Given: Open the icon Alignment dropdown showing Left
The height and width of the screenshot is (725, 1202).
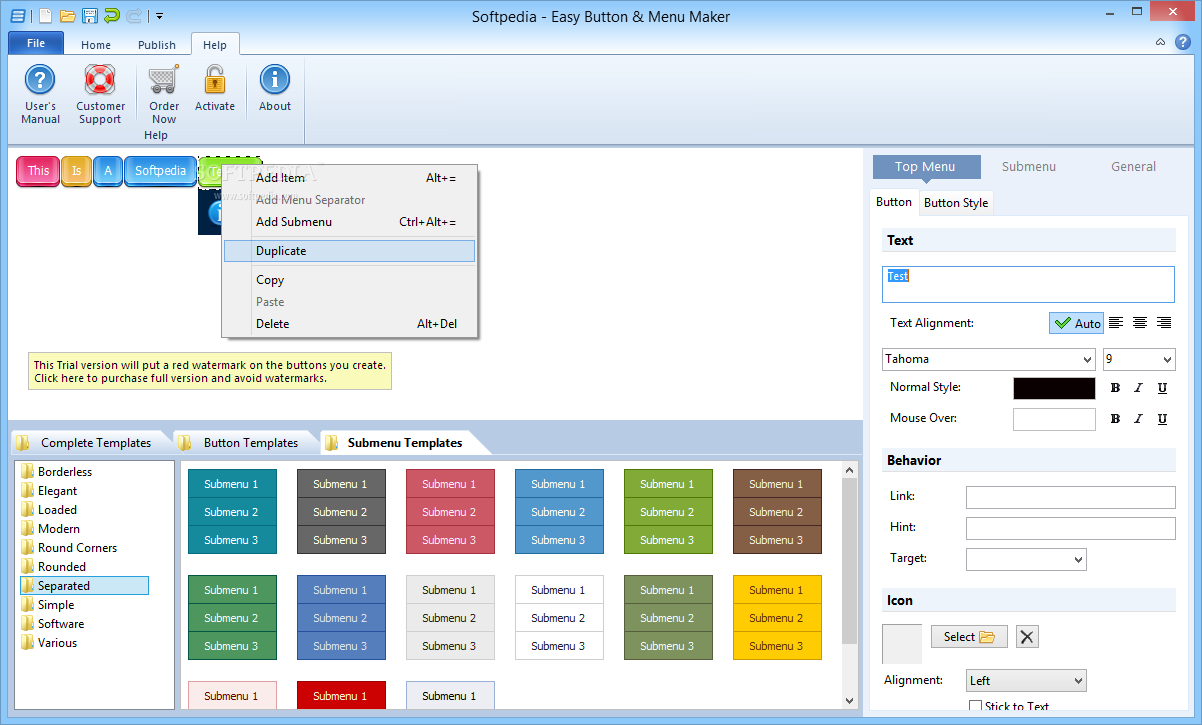Looking at the screenshot, I should (x=1026, y=681).
